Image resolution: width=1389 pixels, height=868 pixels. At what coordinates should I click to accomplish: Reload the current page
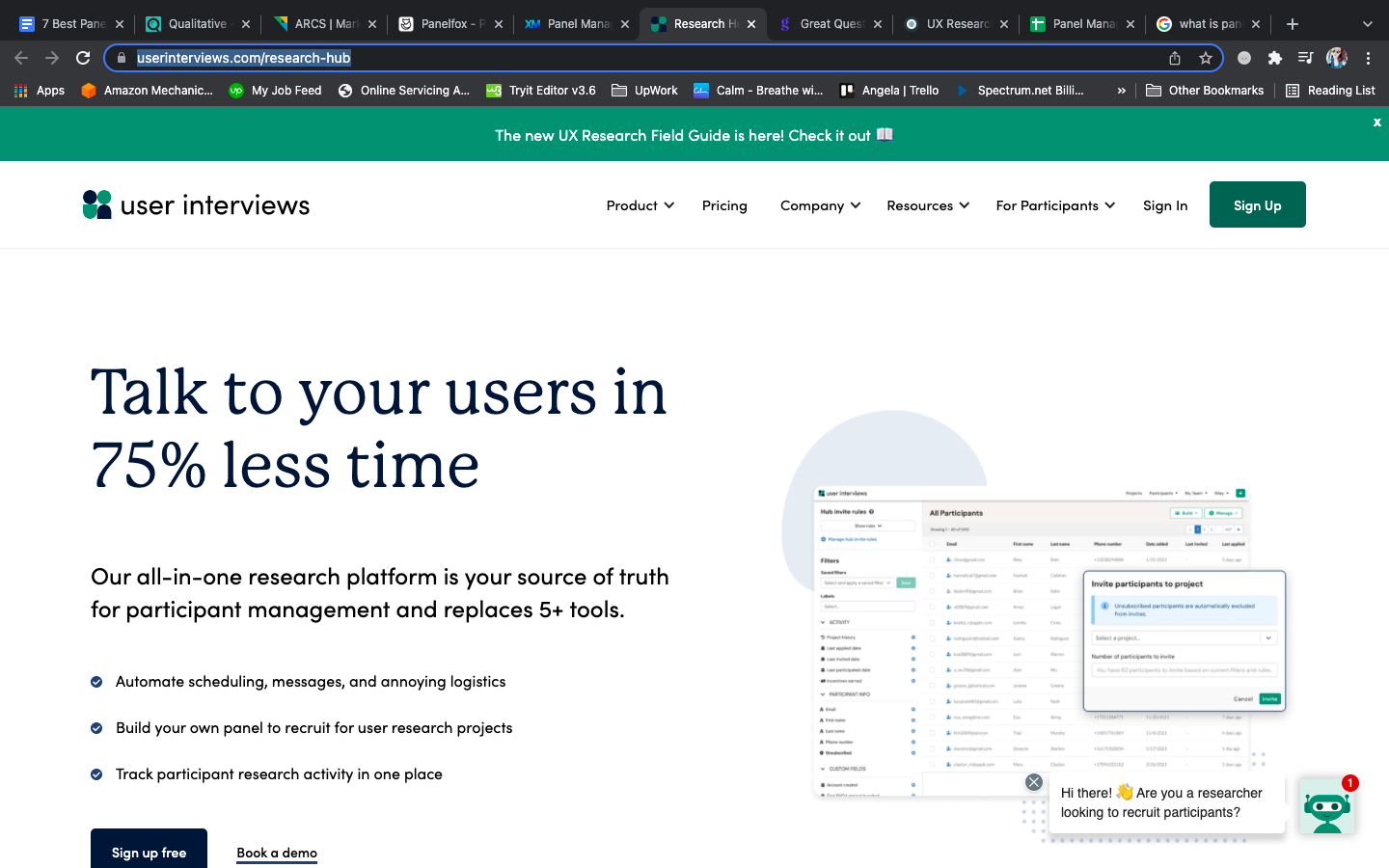point(83,58)
